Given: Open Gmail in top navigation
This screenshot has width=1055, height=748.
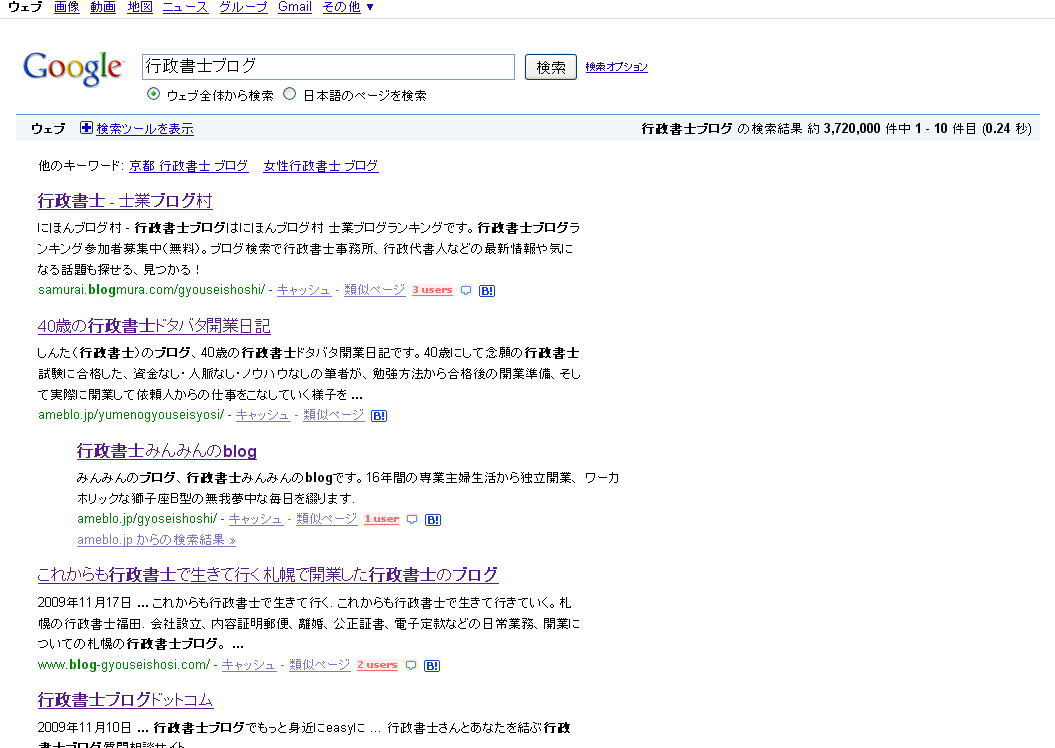Looking at the screenshot, I should (x=295, y=7).
